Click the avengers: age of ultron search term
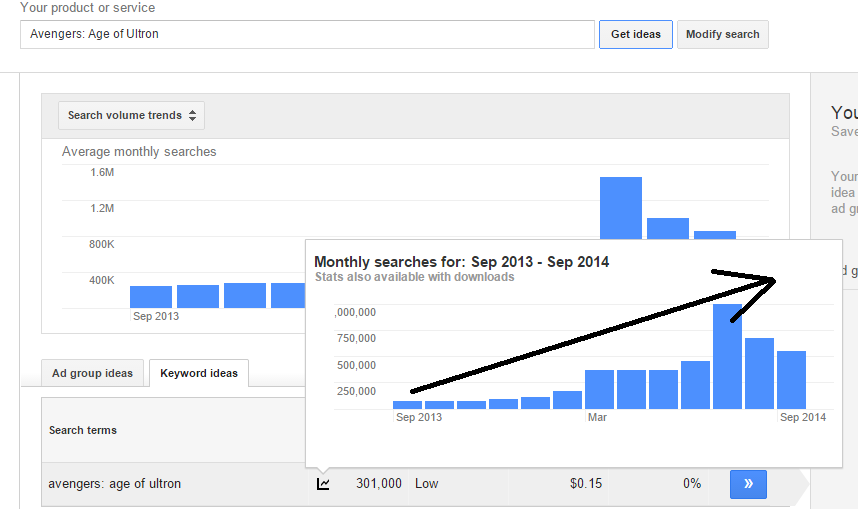This screenshot has height=509, width=858. tap(114, 484)
